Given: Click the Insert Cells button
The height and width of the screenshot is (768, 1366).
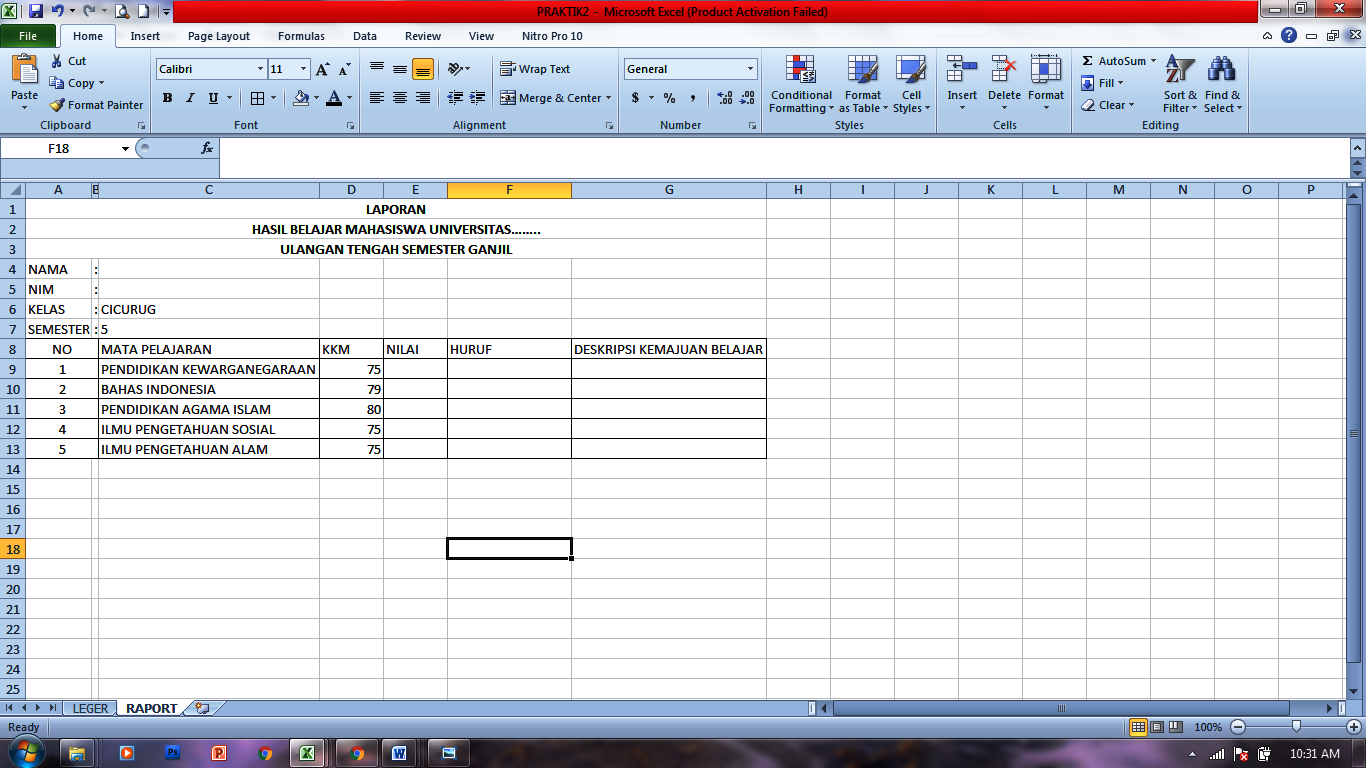Looking at the screenshot, I should click(x=961, y=87).
